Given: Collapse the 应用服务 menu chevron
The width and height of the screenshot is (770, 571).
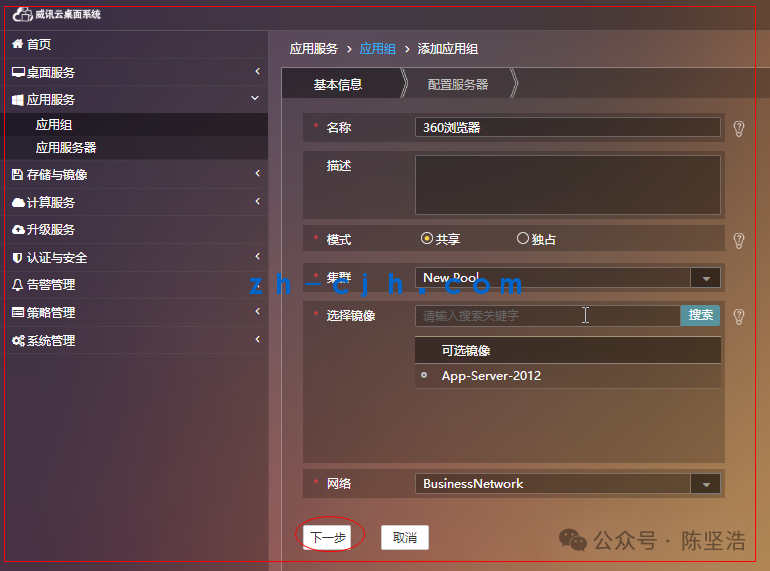Looking at the screenshot, I should pos(255,98).
